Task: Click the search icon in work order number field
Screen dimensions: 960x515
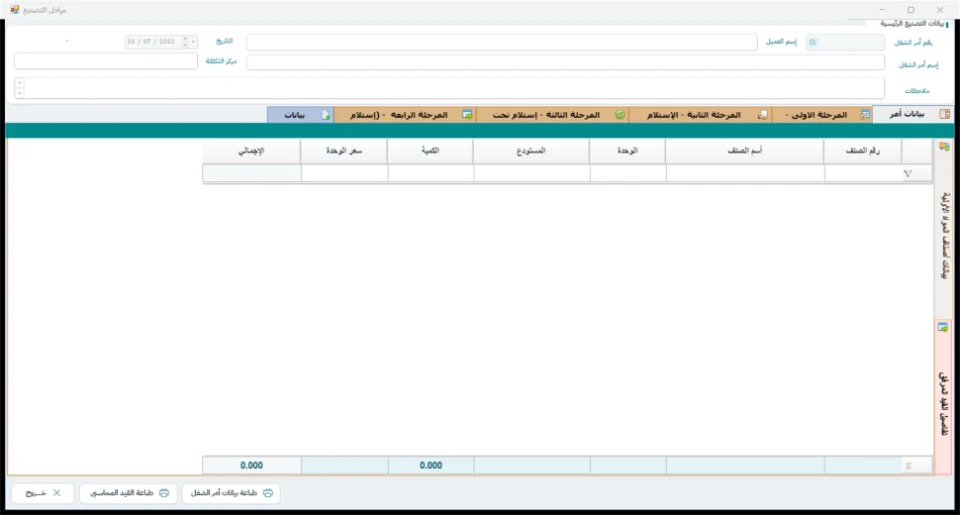Action: 812,42
